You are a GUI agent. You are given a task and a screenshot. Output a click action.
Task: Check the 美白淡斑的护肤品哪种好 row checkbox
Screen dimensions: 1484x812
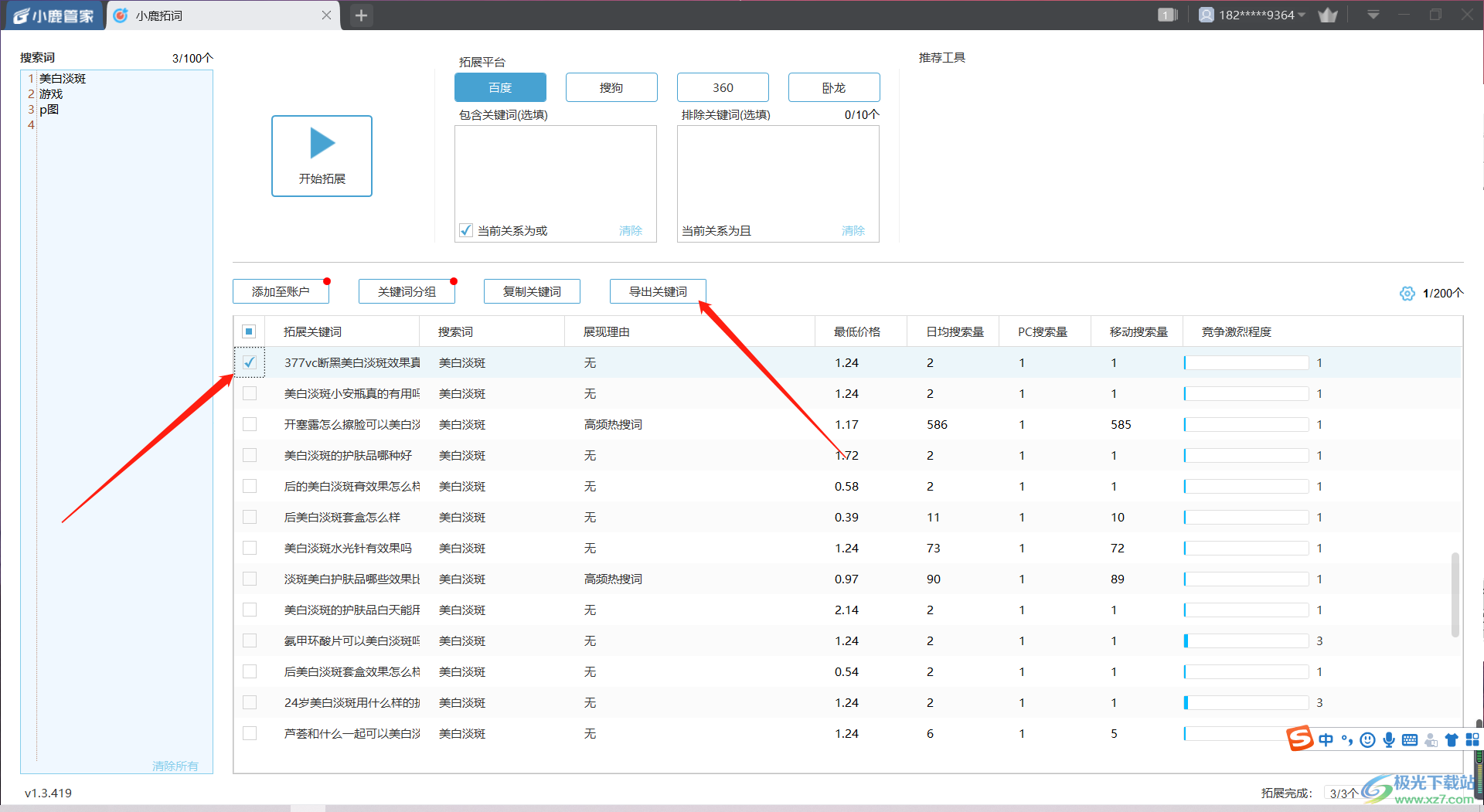point(250,455)
